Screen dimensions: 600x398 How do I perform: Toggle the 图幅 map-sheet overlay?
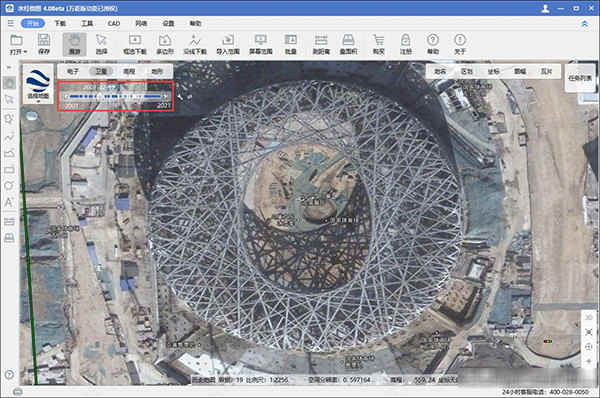coord(520,71)
